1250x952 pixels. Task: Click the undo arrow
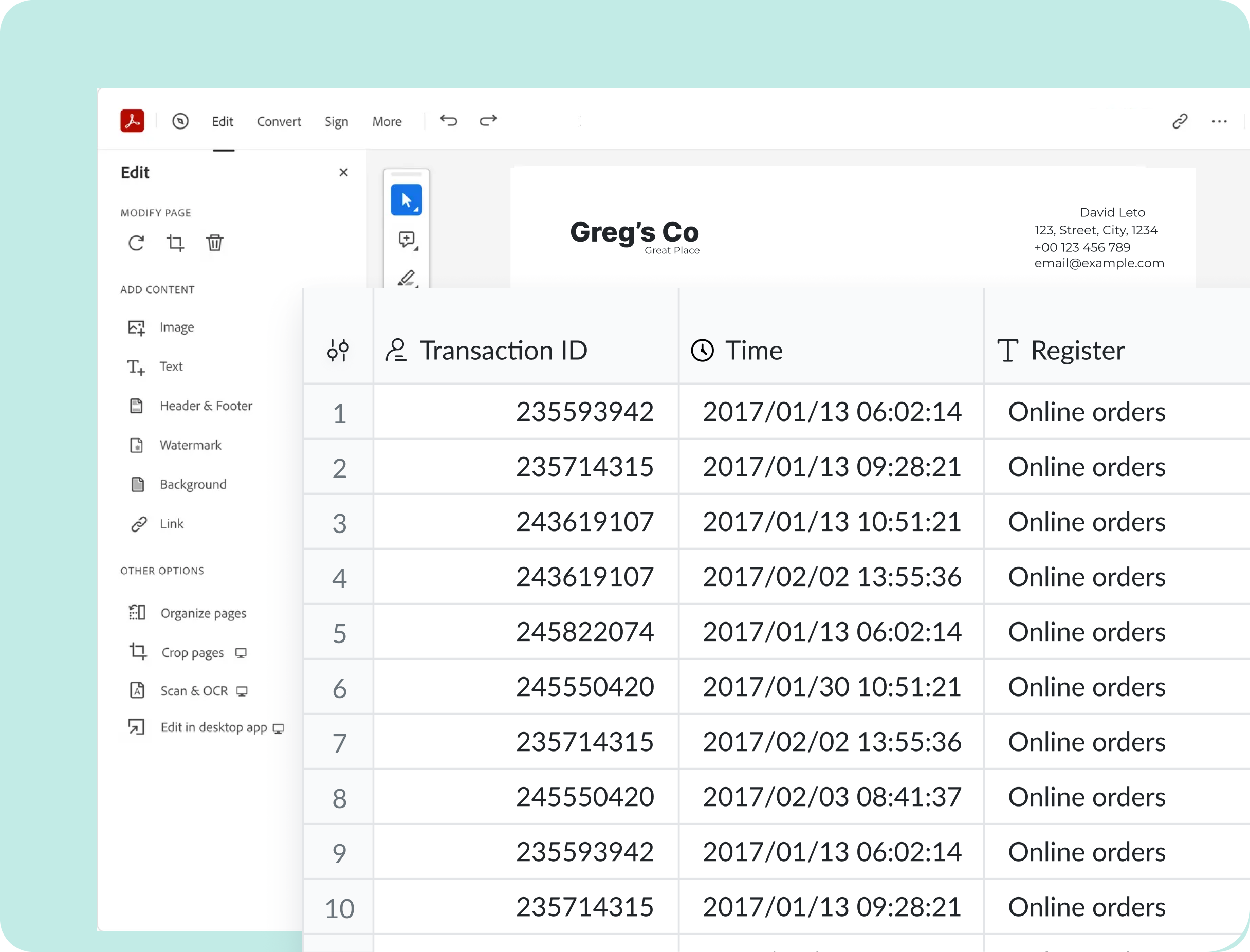pyautogui.click(x=448, y=121)
